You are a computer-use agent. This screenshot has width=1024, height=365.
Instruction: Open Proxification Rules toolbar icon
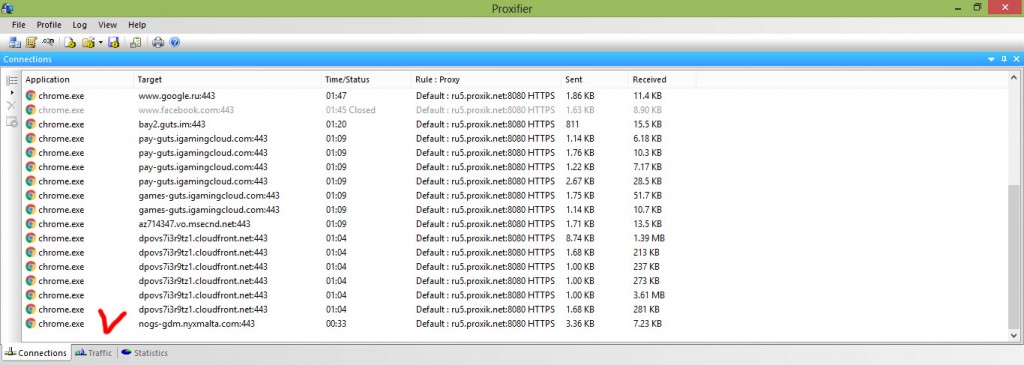[x=30, y=42]
